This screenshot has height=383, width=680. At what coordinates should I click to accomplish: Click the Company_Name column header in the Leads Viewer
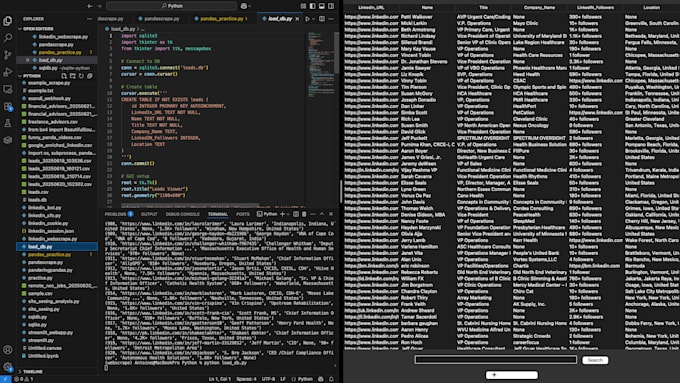pos(539,7)
